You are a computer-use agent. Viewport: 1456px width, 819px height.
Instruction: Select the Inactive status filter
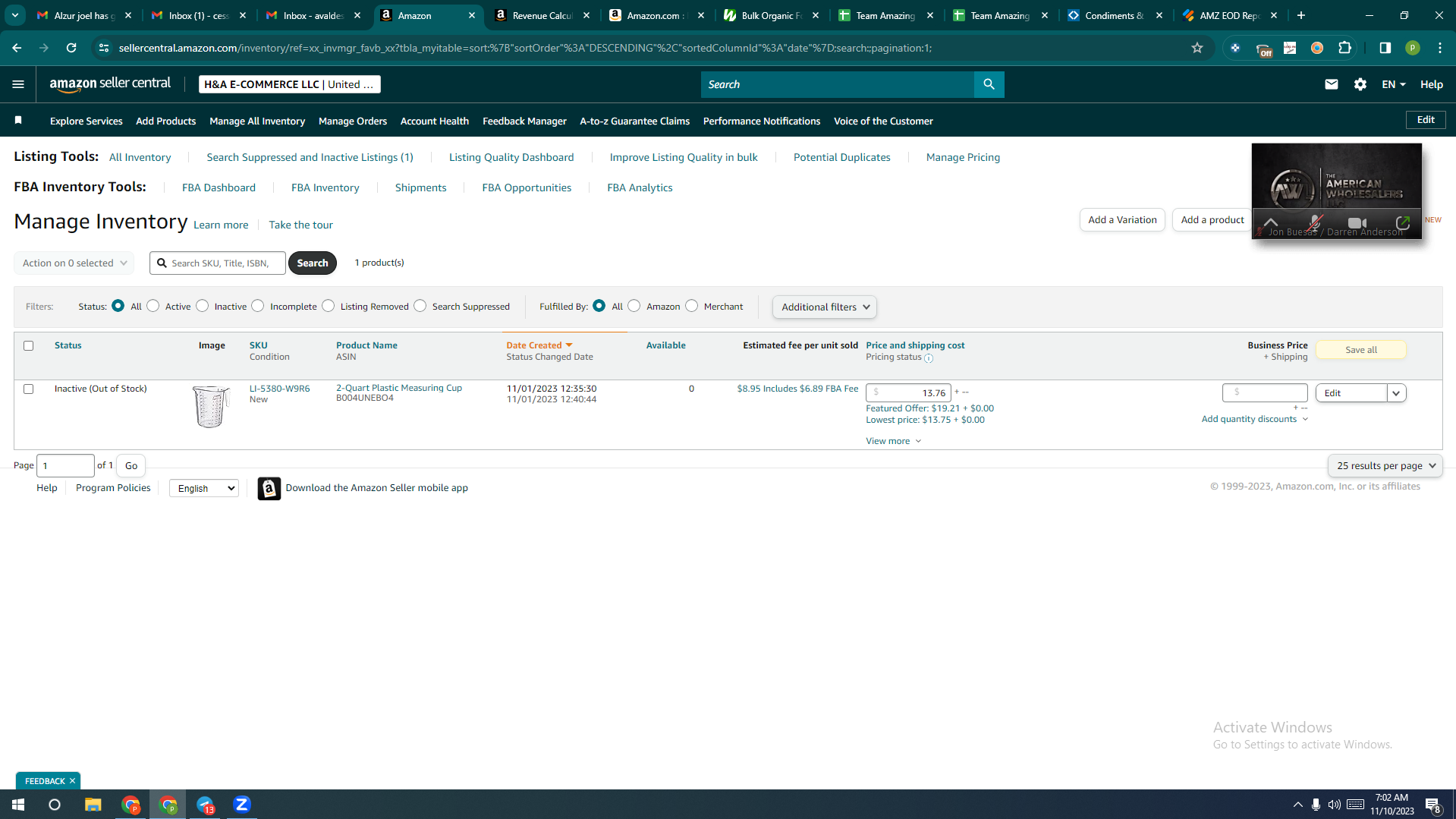point(202,305)
